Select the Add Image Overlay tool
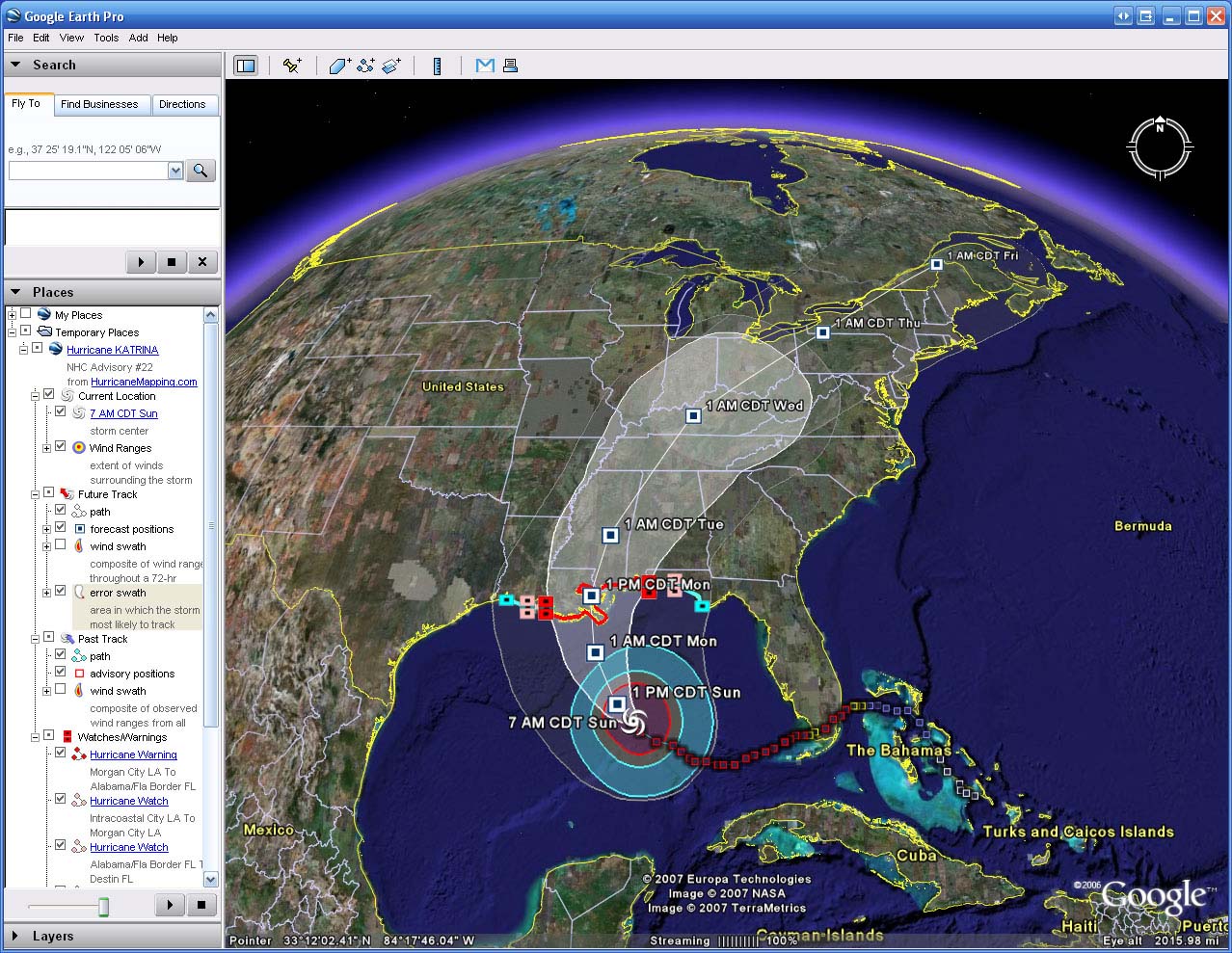Viewport: 1232px width, 953px height. click(x=391, y=66)
